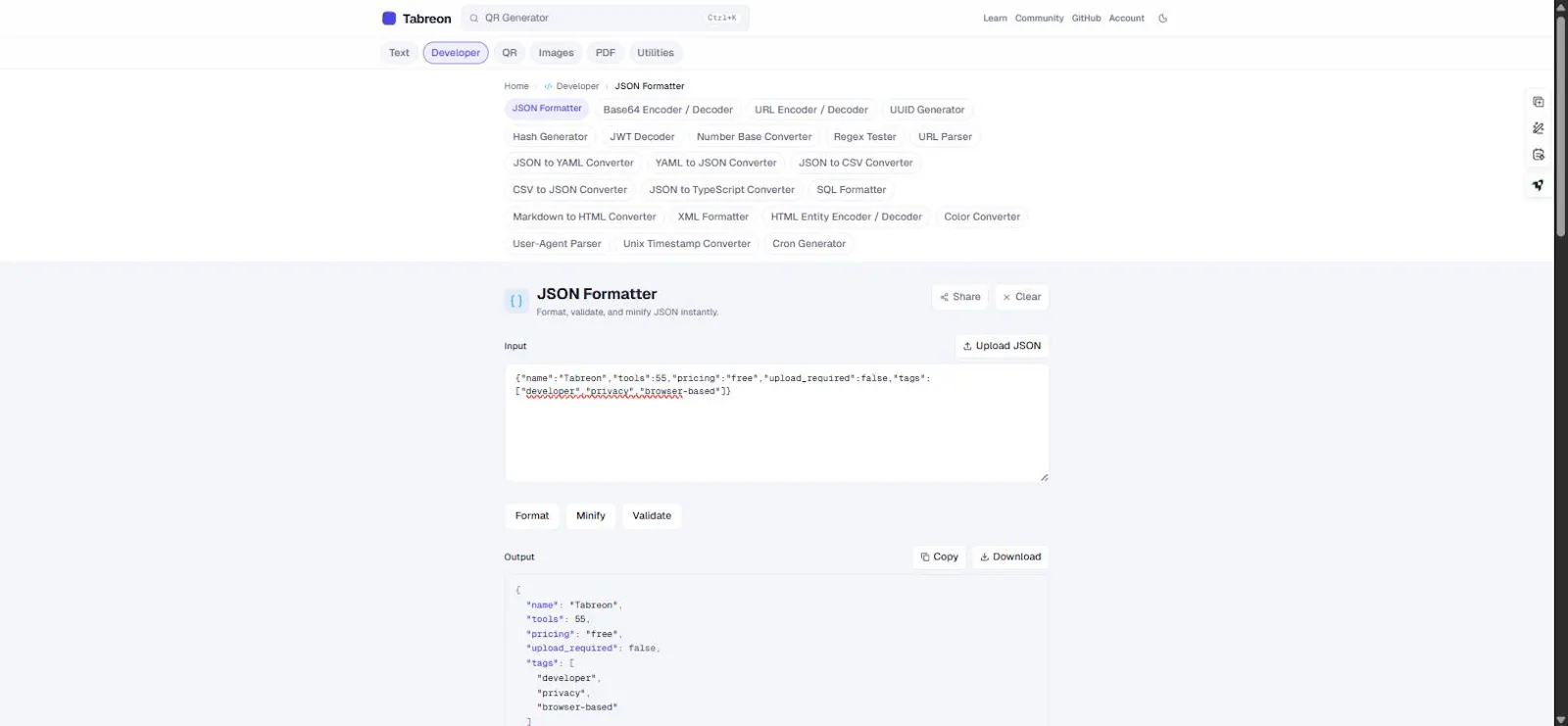
Task: Select the Developer category tab
Action: click(456, 53)
